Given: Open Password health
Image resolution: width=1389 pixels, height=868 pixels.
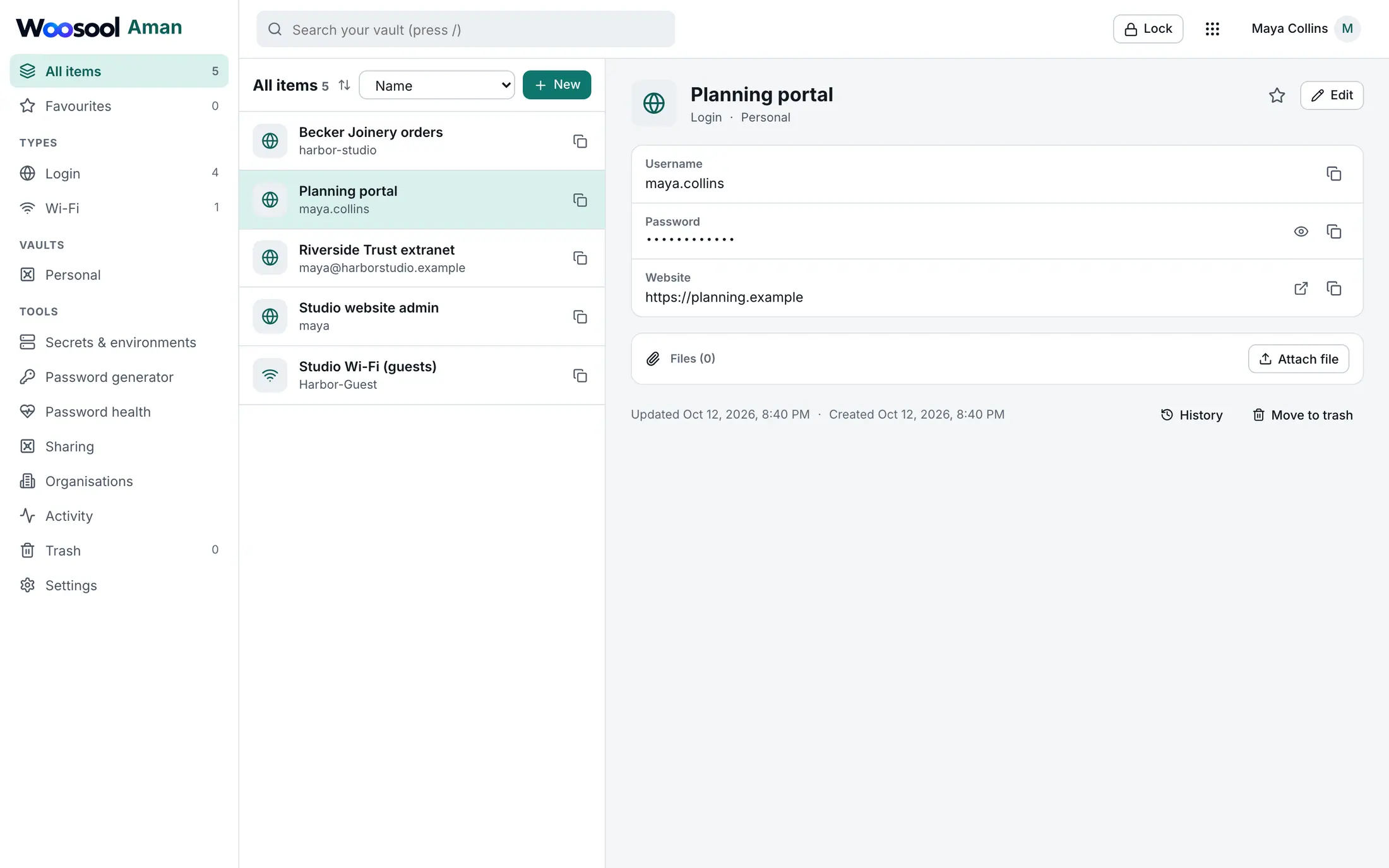Looking at the screenshot, I should pos(119,412).
